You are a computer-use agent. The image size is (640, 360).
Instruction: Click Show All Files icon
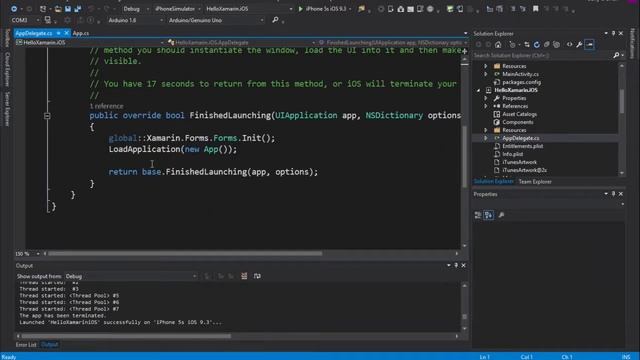[x=556, y=44]
